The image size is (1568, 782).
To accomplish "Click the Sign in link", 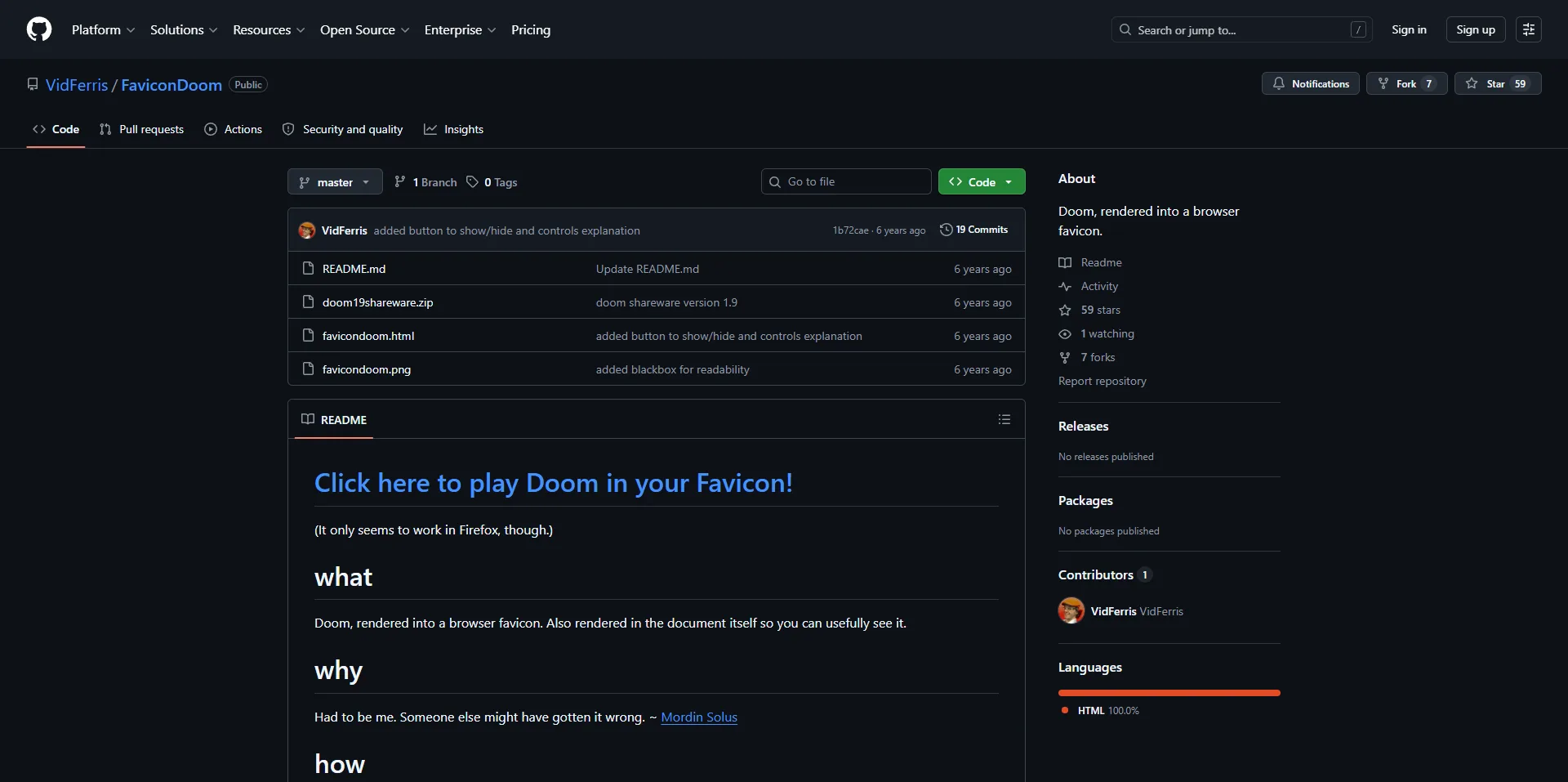I will click(x=1409, y=29).
